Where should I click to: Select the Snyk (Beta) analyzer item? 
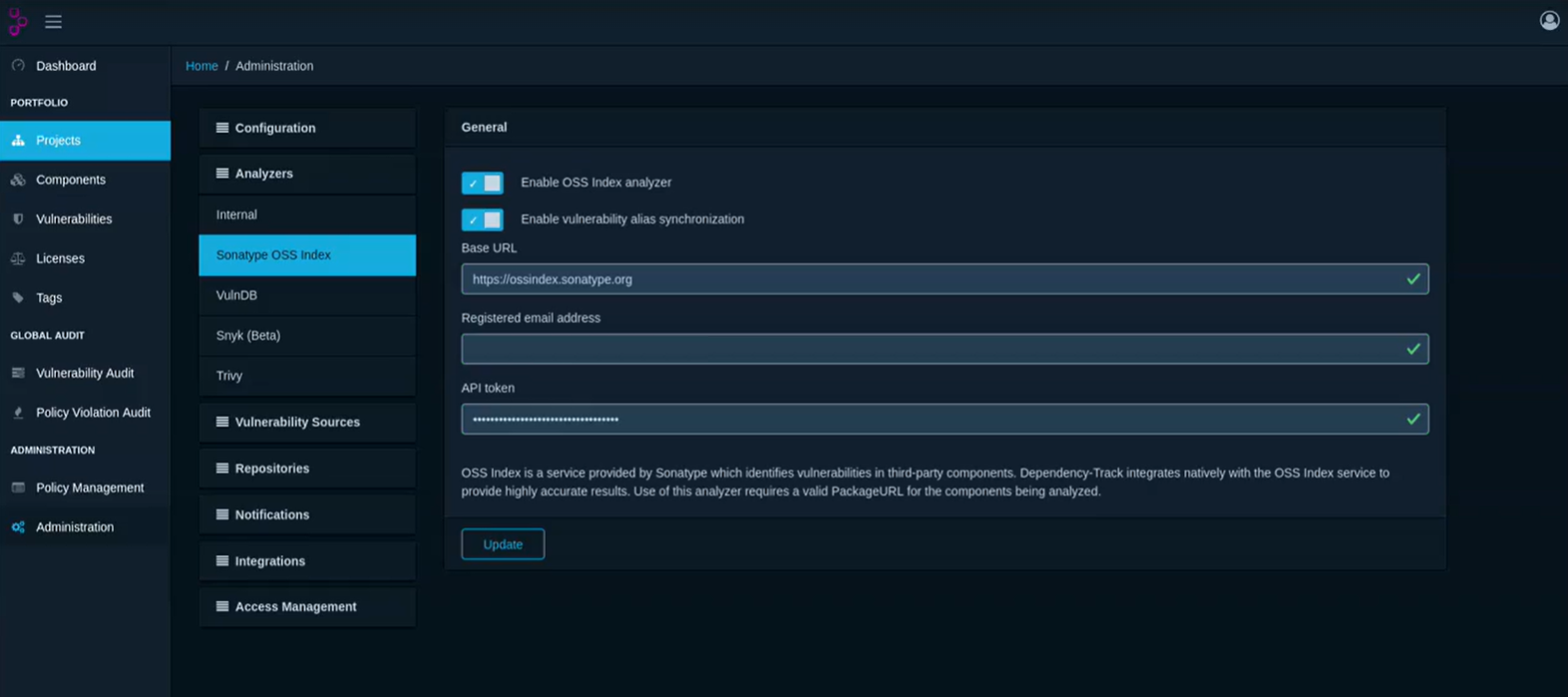(307, 335)
